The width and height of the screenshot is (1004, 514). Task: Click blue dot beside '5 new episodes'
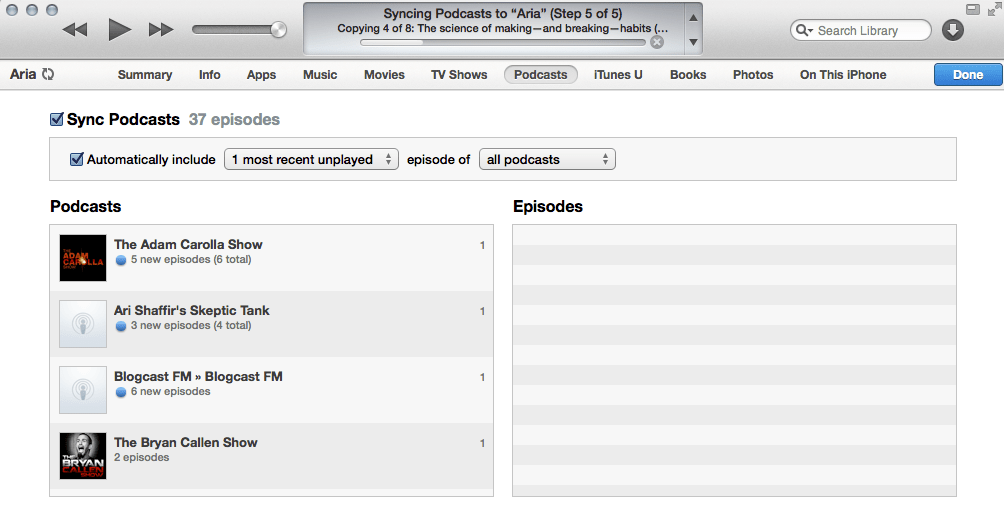pos(120,261)
